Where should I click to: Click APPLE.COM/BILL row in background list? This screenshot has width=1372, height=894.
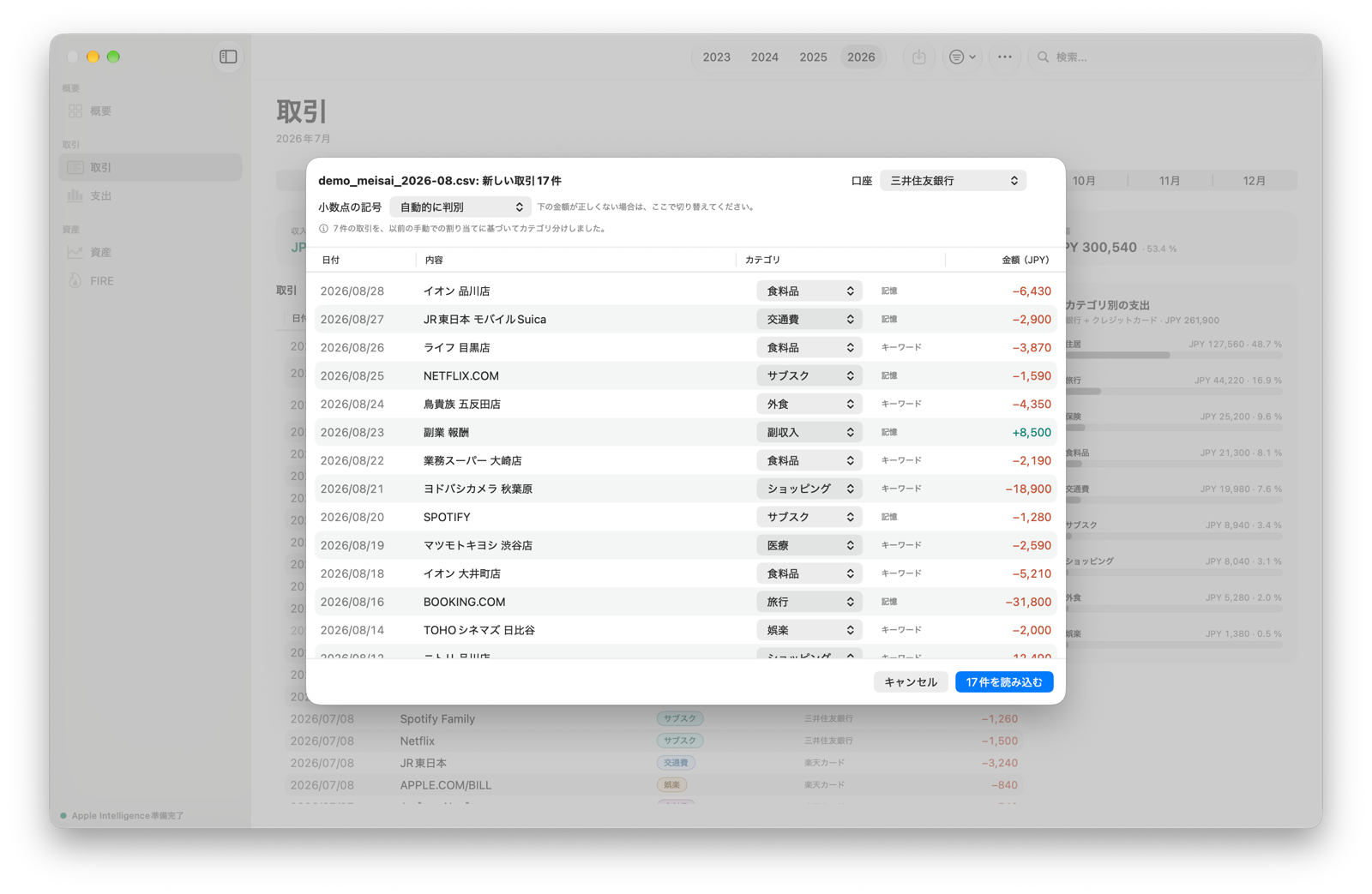[x=653, y=784]
